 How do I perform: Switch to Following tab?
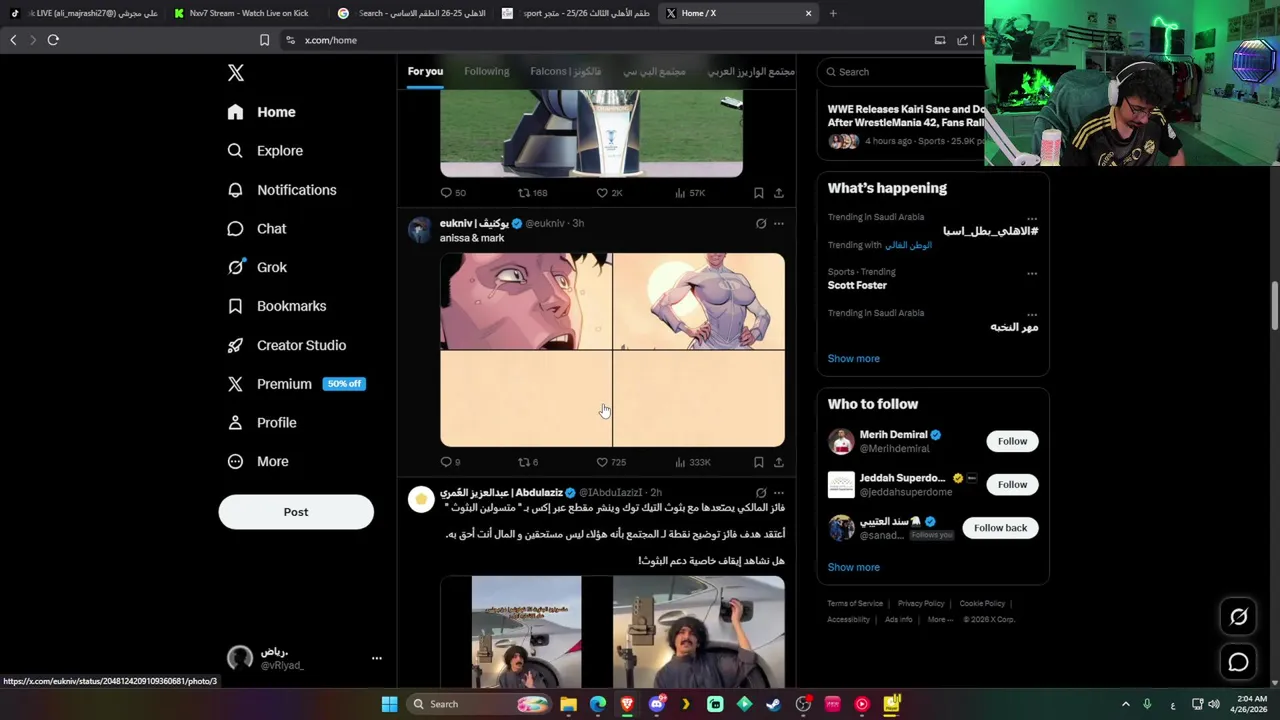click(487, 71)
